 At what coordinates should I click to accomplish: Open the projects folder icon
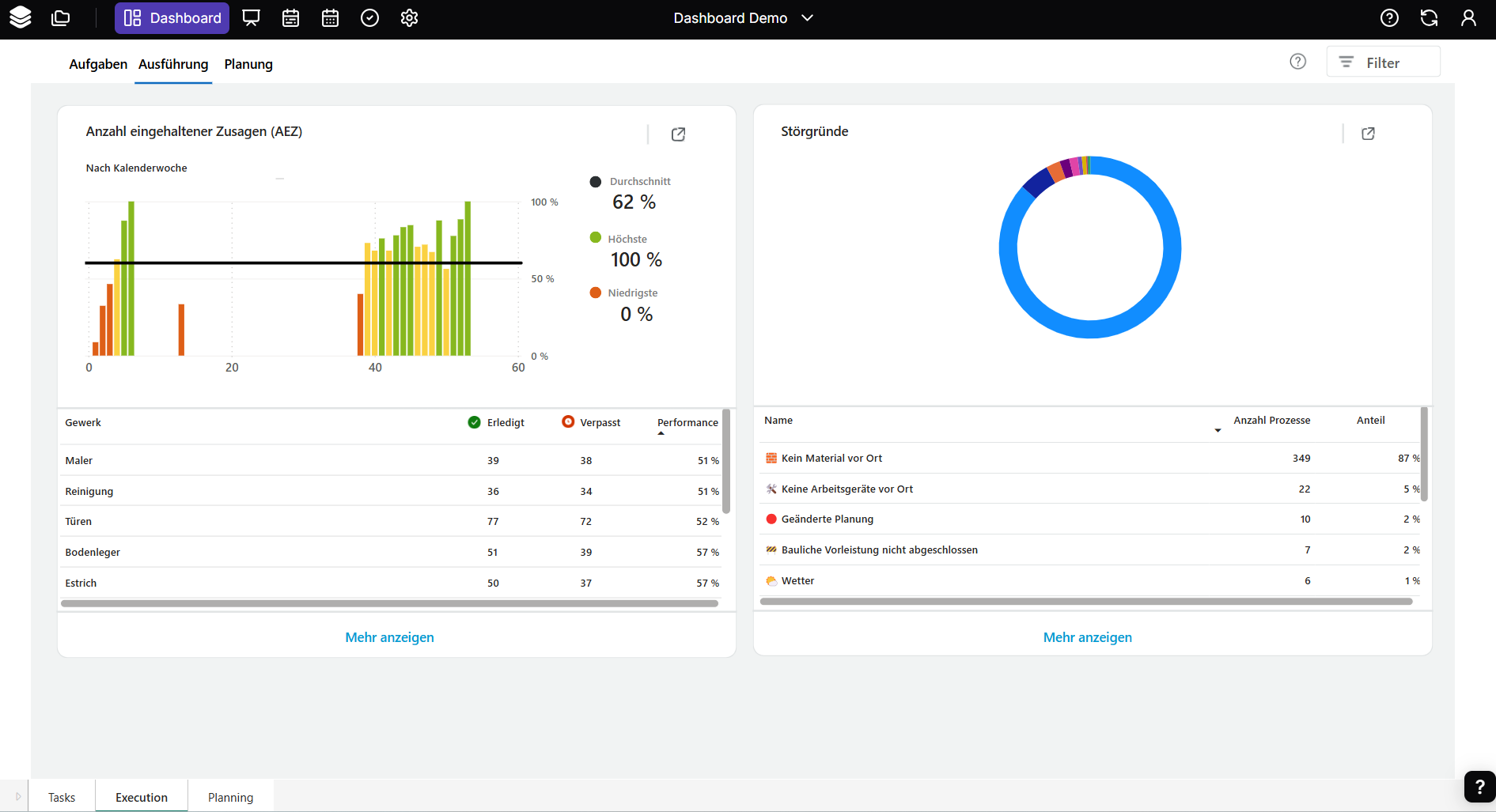pyautogui.click(x=61, y=18)
